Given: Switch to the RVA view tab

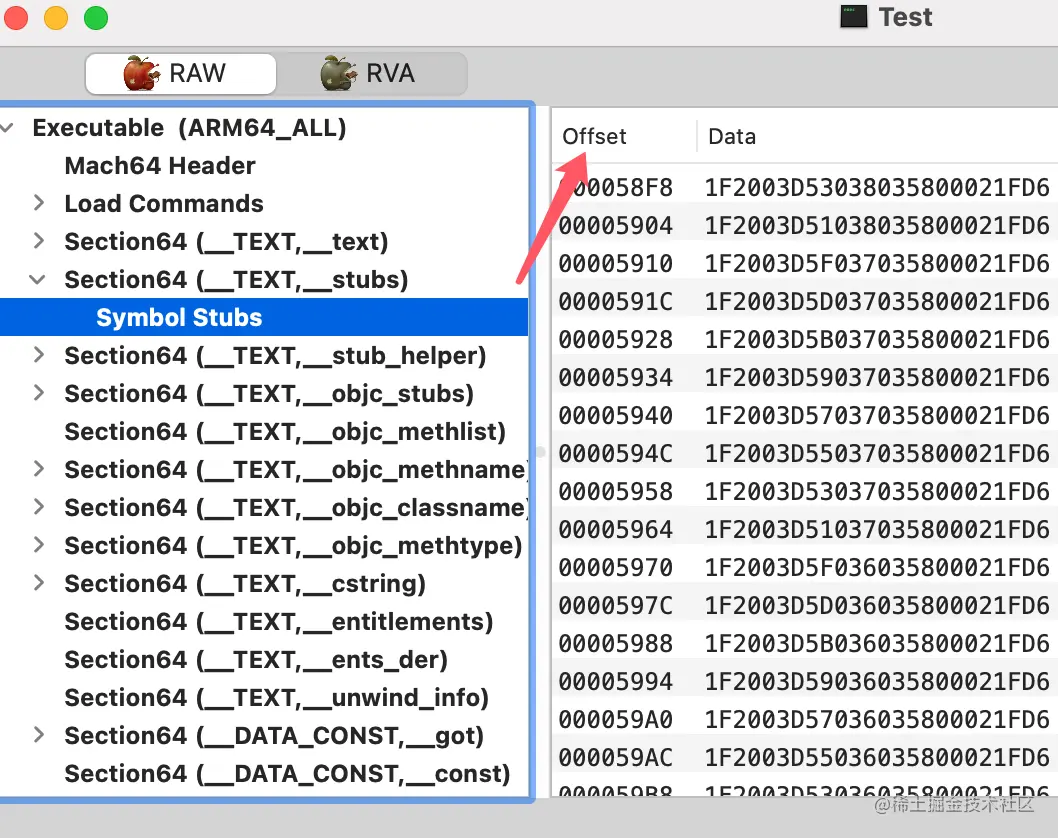Looking at the screenshot, I should pos(372,74).
